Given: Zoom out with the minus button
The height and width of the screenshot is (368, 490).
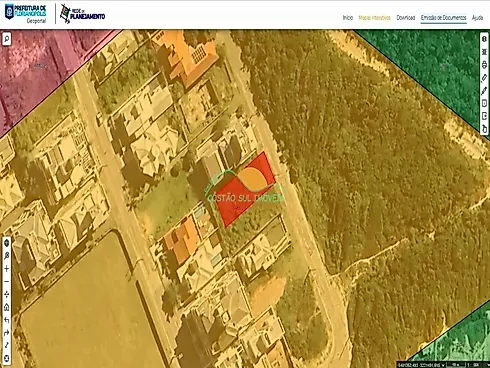Looking at the screenshot, I should (x=7, y=282).
